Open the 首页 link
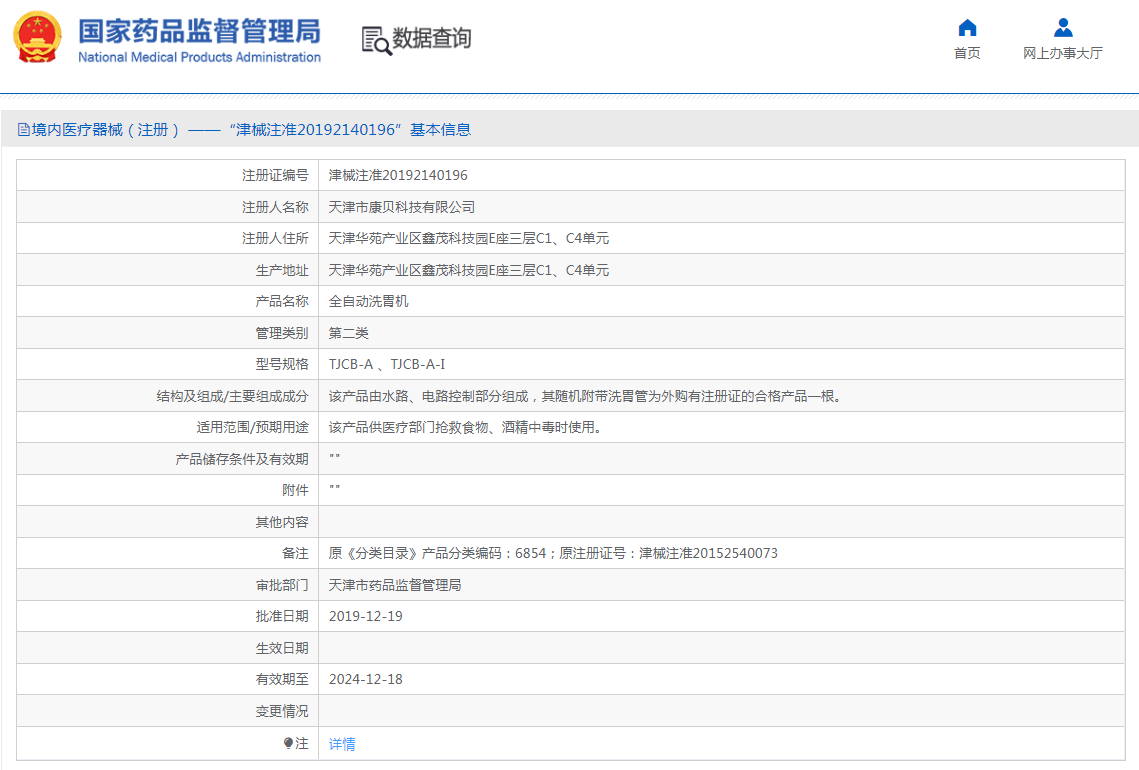The height and width of the screenshot is (770, 1139). pyautogui.click(x=967, y=53)
